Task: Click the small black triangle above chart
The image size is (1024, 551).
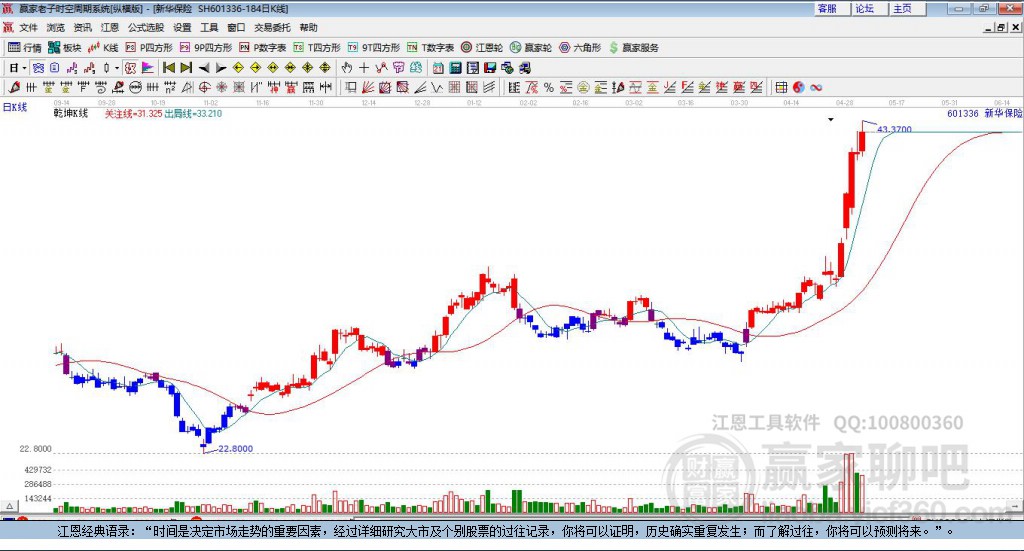Action: pos(831,119)
